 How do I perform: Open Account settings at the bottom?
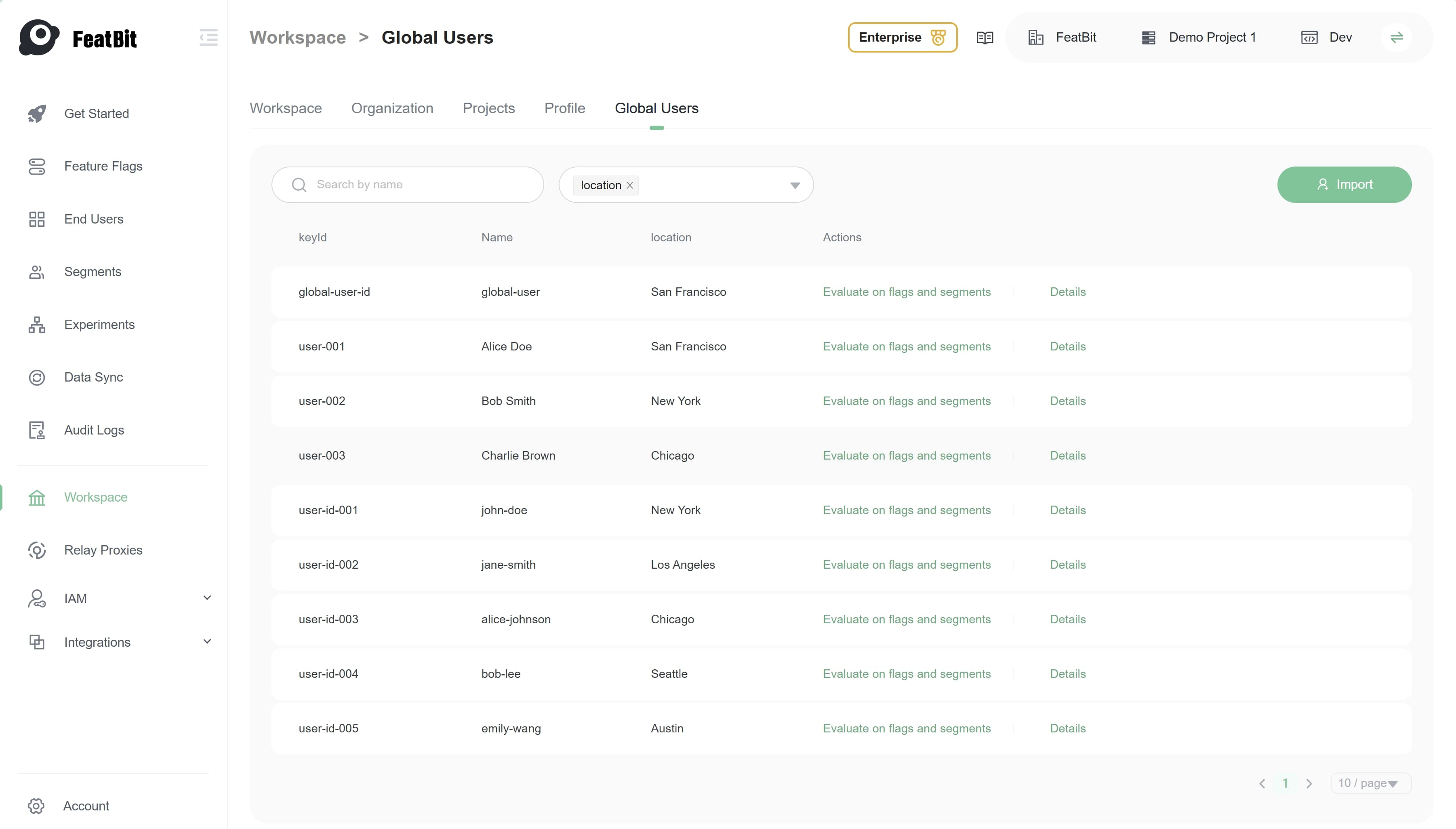tap(86, 806)
